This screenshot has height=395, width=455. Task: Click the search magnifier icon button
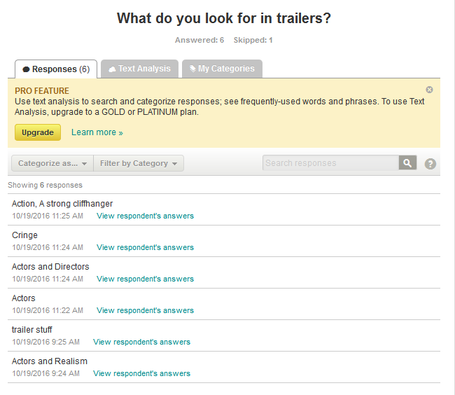click(x=407, y=163)
